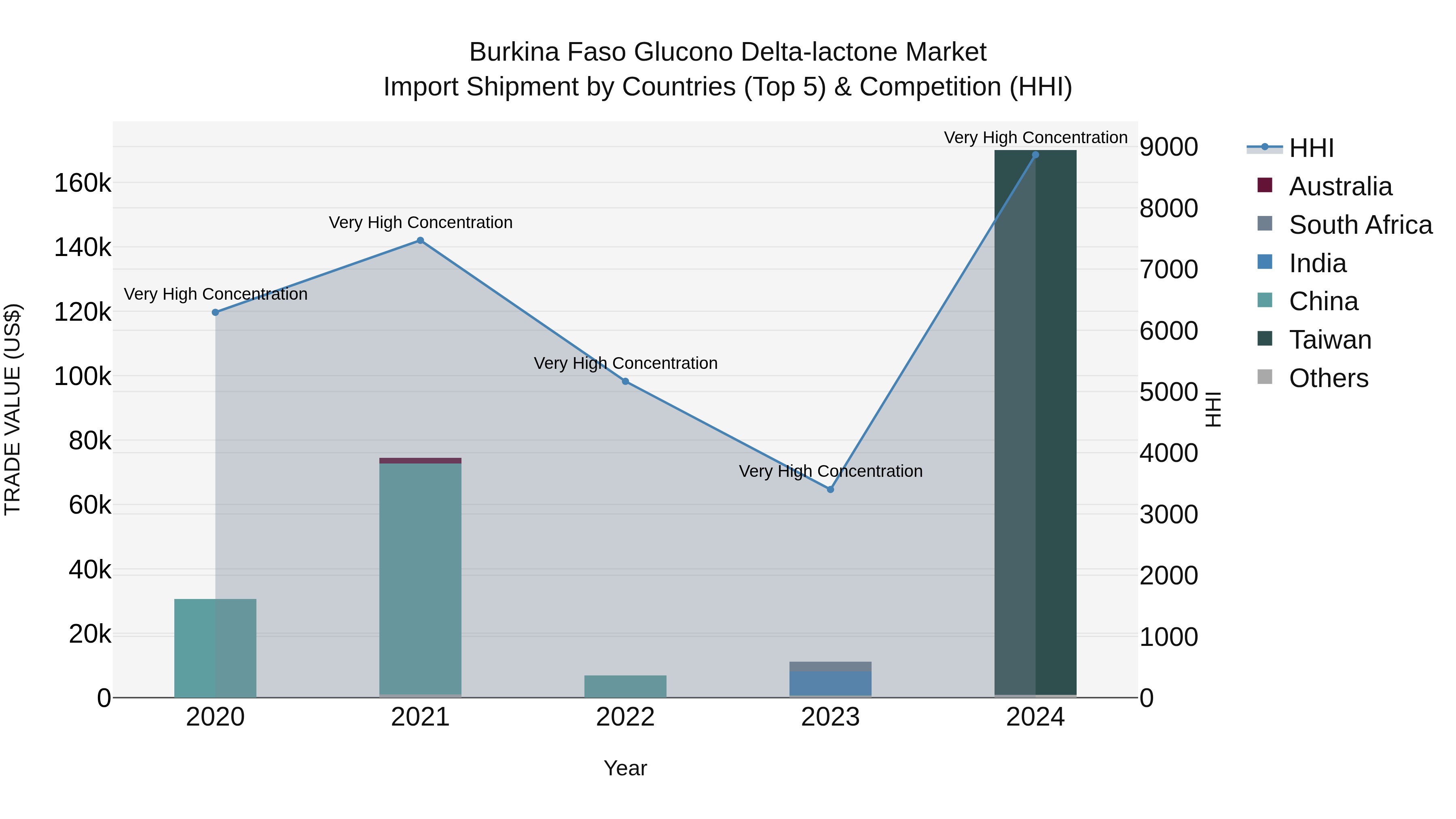
Task: Click the Year axis title
Action: pos(625,769)
